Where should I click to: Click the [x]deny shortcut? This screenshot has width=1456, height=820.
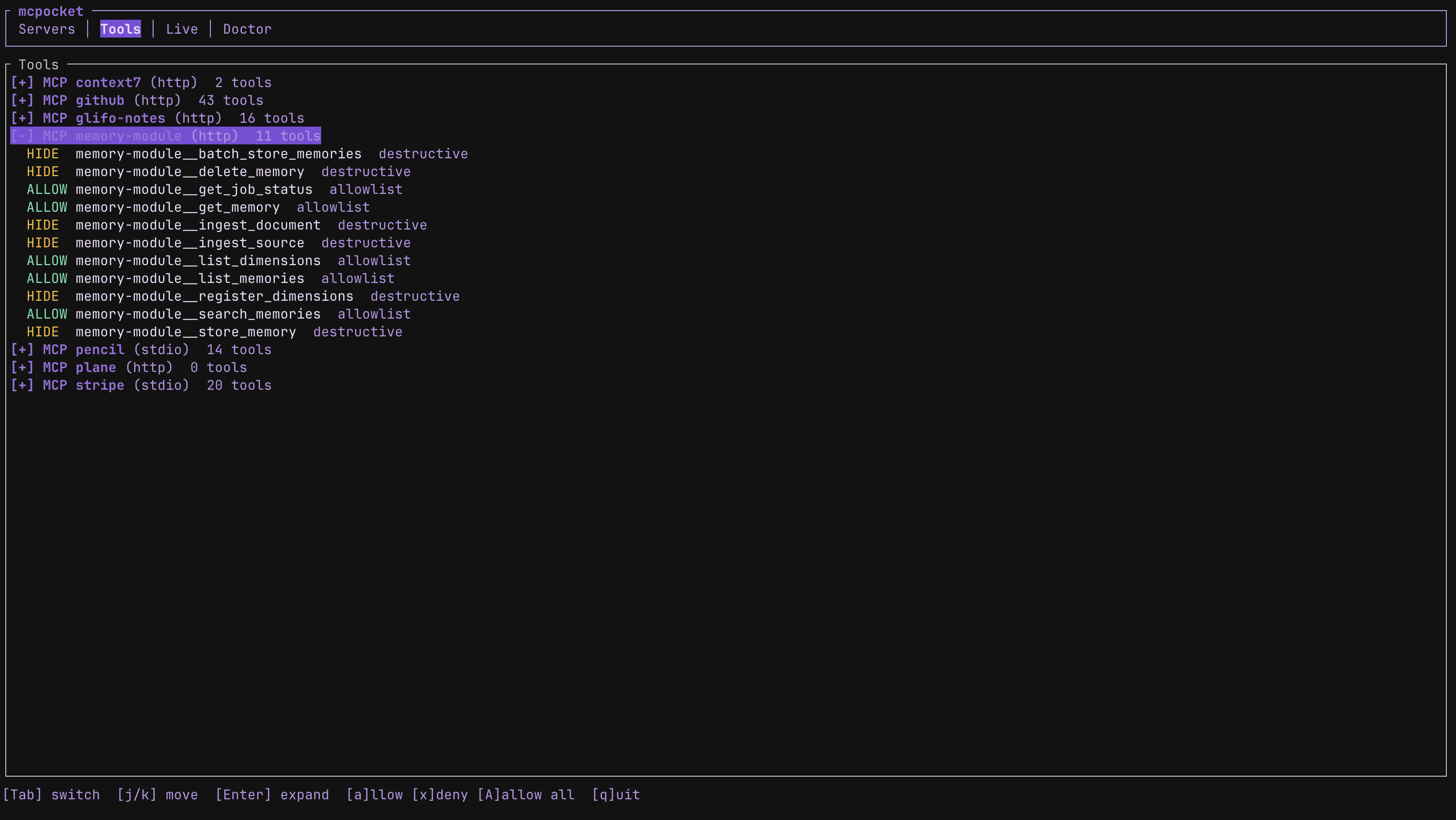click(x=440, y=794)
